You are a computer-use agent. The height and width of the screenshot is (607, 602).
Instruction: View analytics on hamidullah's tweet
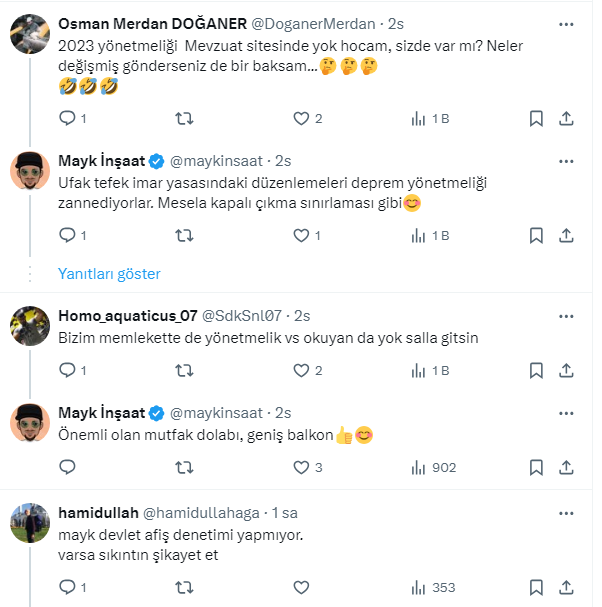[x=420, y=587]
